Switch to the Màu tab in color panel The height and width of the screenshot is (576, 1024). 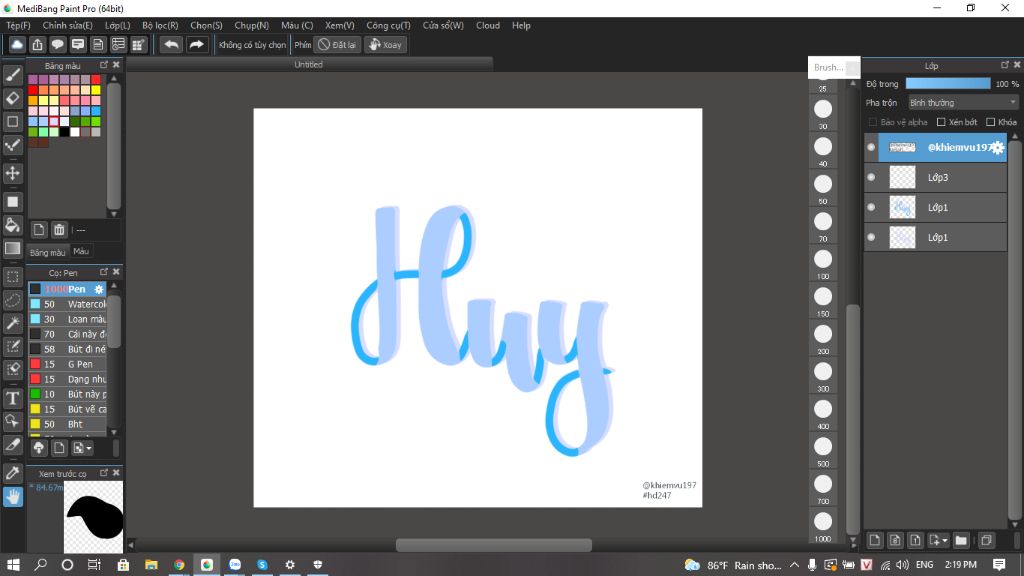pyautogui.click(x=80, y=251)
